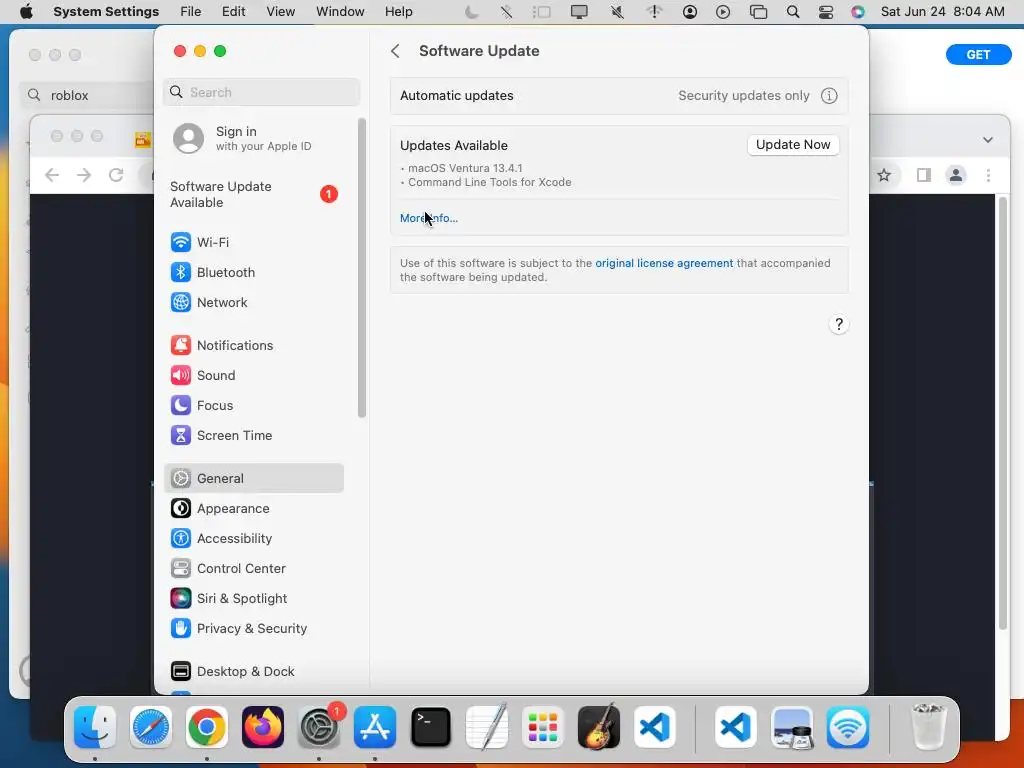Click Chrome reload button

(116, 175)
